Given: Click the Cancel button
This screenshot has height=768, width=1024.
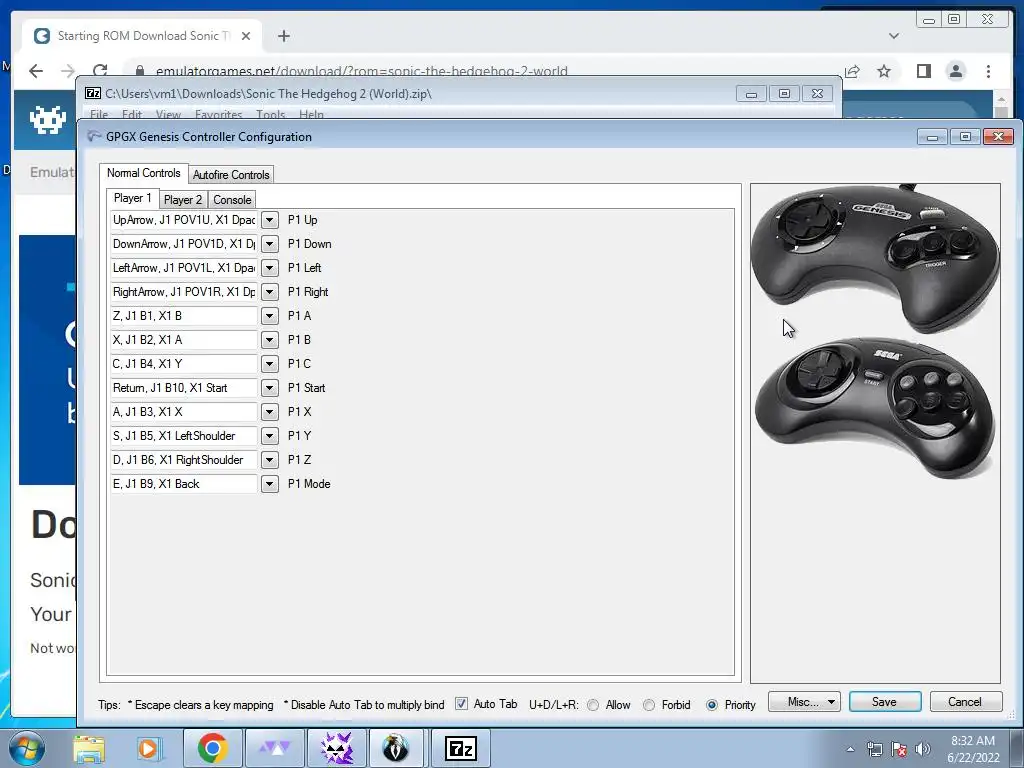Looking at the screenshot, I should pos(965,702).
